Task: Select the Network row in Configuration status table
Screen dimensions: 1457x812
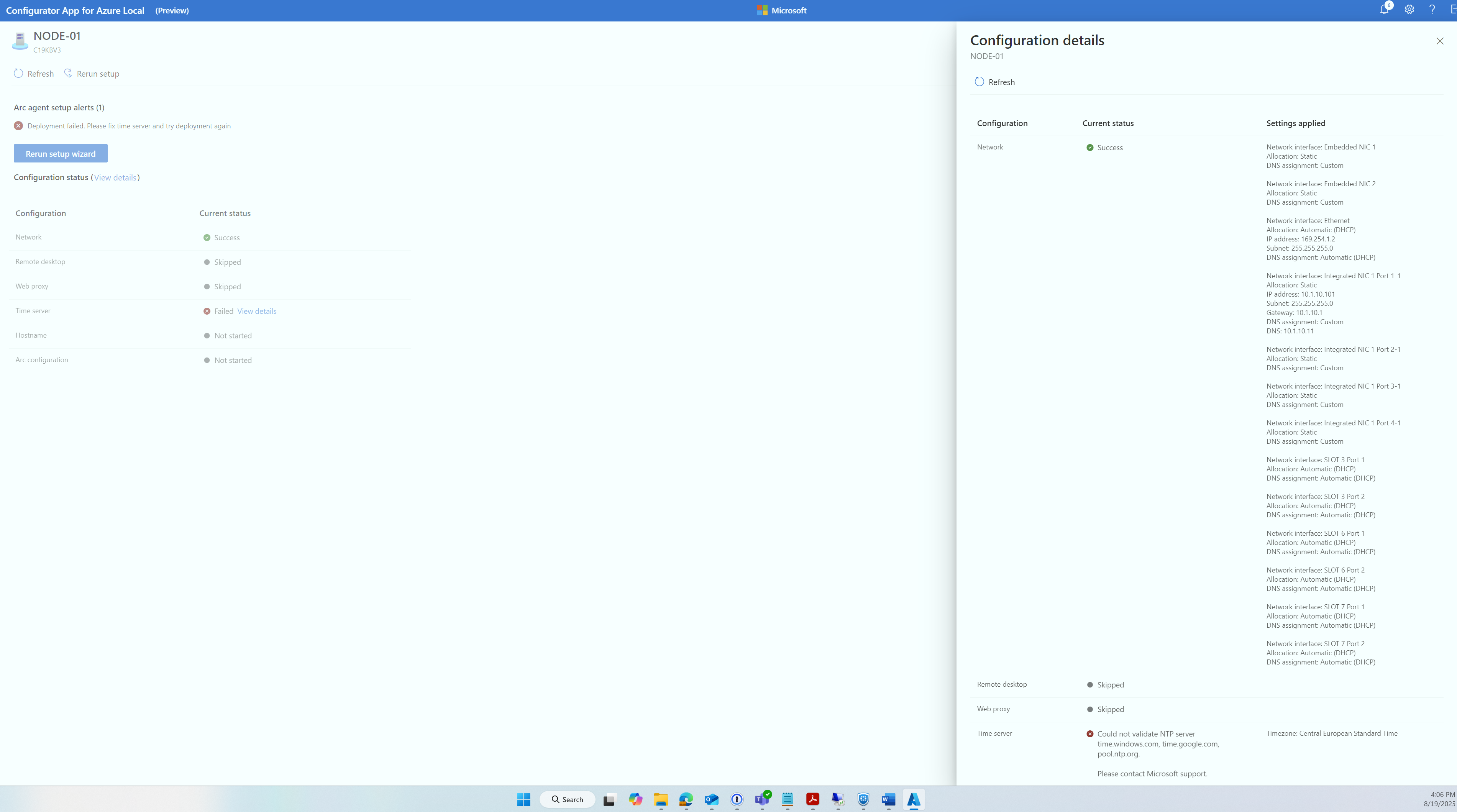Action: [x=210, y=238]
